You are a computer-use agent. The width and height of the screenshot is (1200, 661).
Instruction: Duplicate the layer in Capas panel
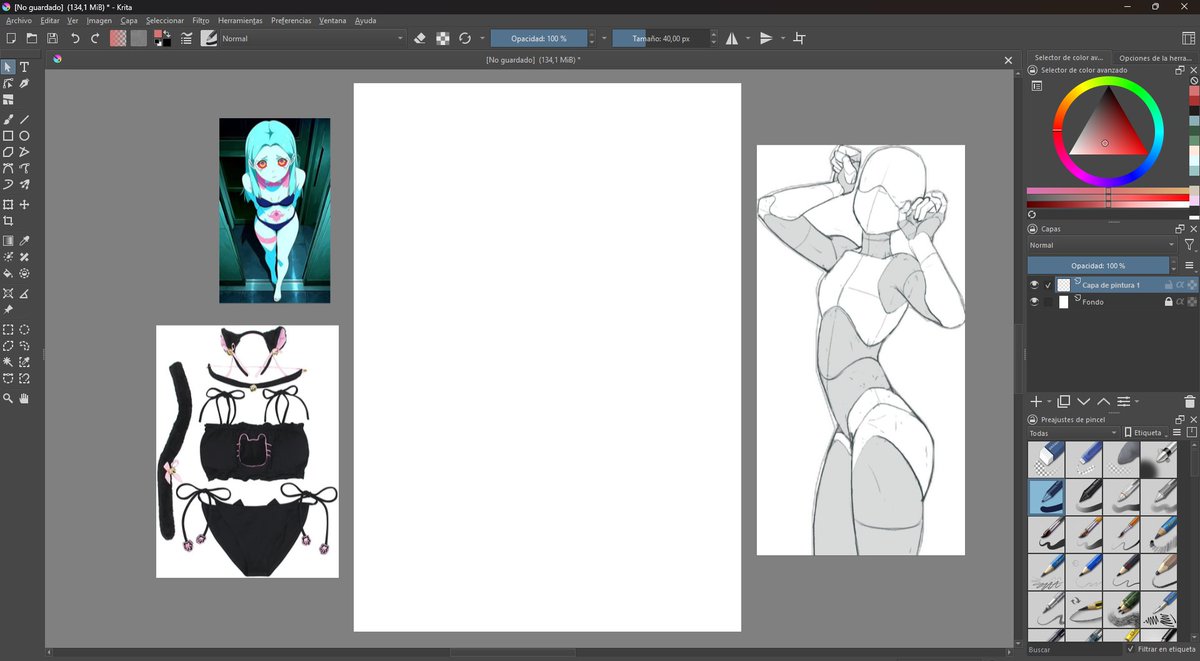(x=1064, y=401)
